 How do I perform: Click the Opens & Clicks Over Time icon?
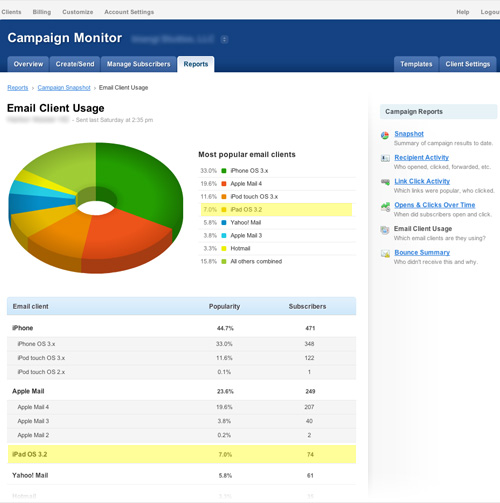(x=385, y=207)
